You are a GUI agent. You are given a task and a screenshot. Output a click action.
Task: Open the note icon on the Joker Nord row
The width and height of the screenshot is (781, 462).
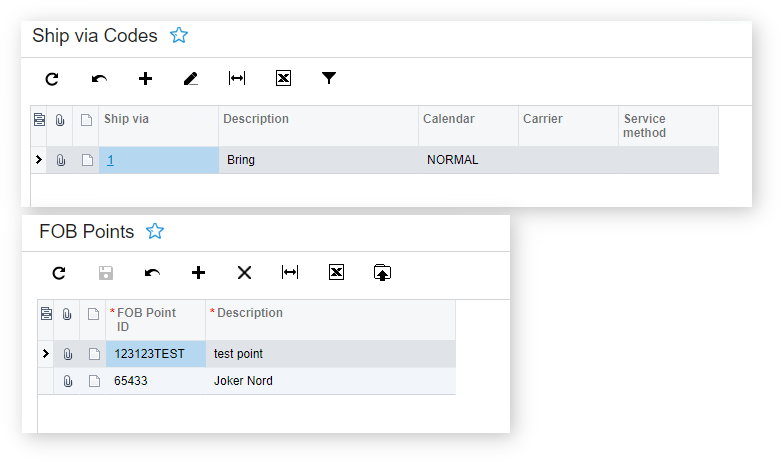(93, 381)
